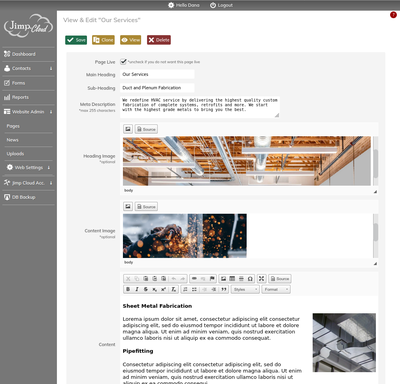Open Pages in the sidebar
Image resolution: width=400 pixels, height=384 pixels.
pyautogui.click(x=13, y=126)
